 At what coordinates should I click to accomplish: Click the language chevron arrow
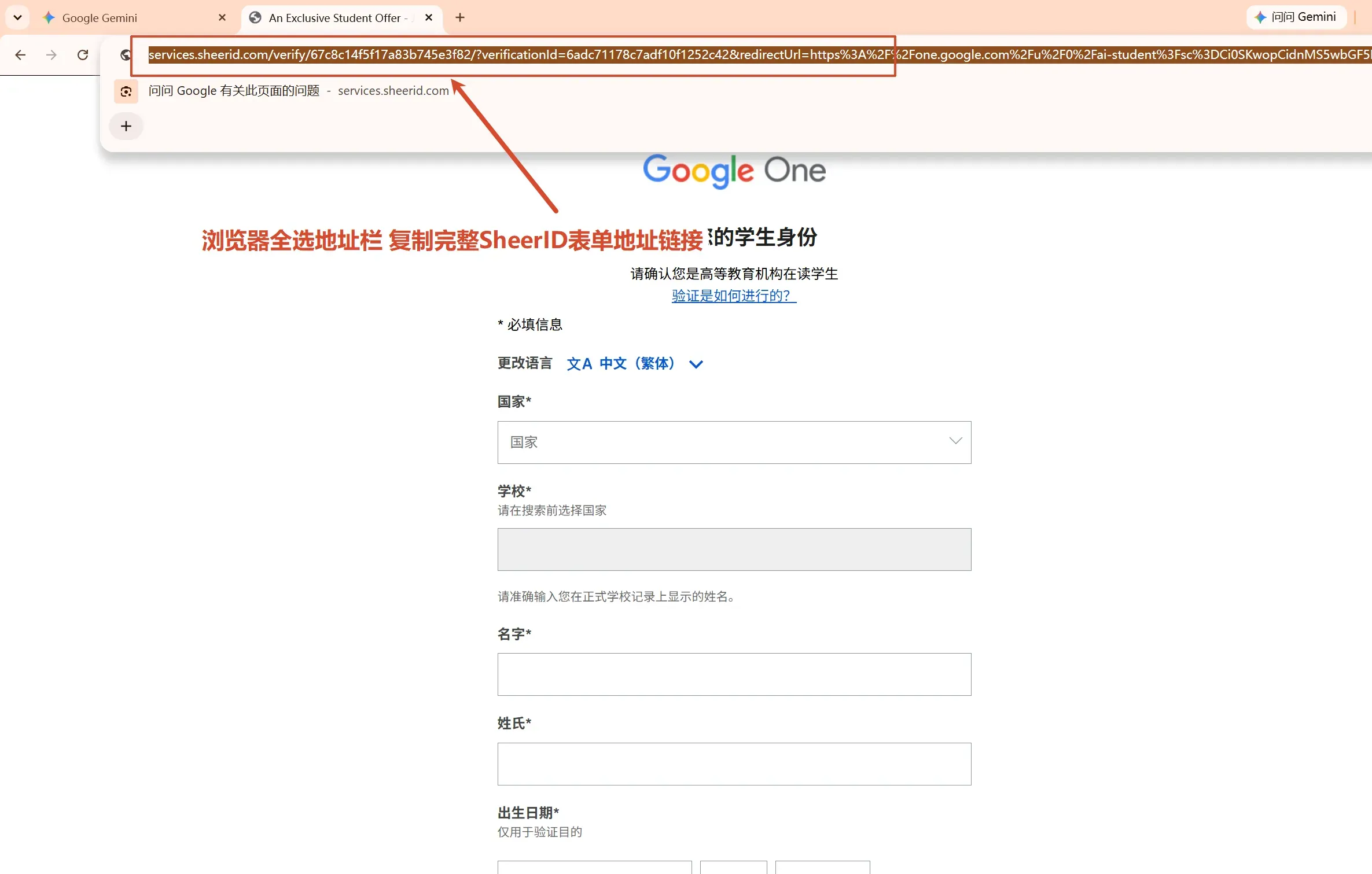coord(696,364)
